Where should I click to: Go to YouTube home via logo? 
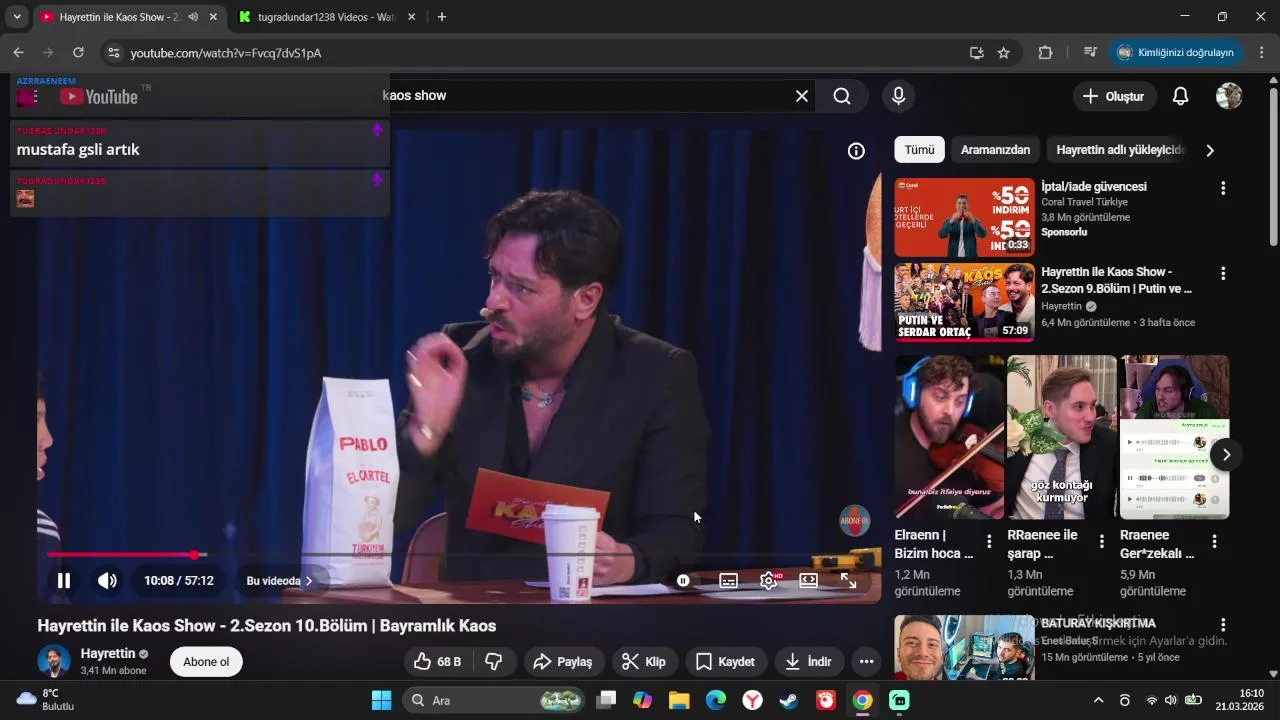click(x=98, y=96)
